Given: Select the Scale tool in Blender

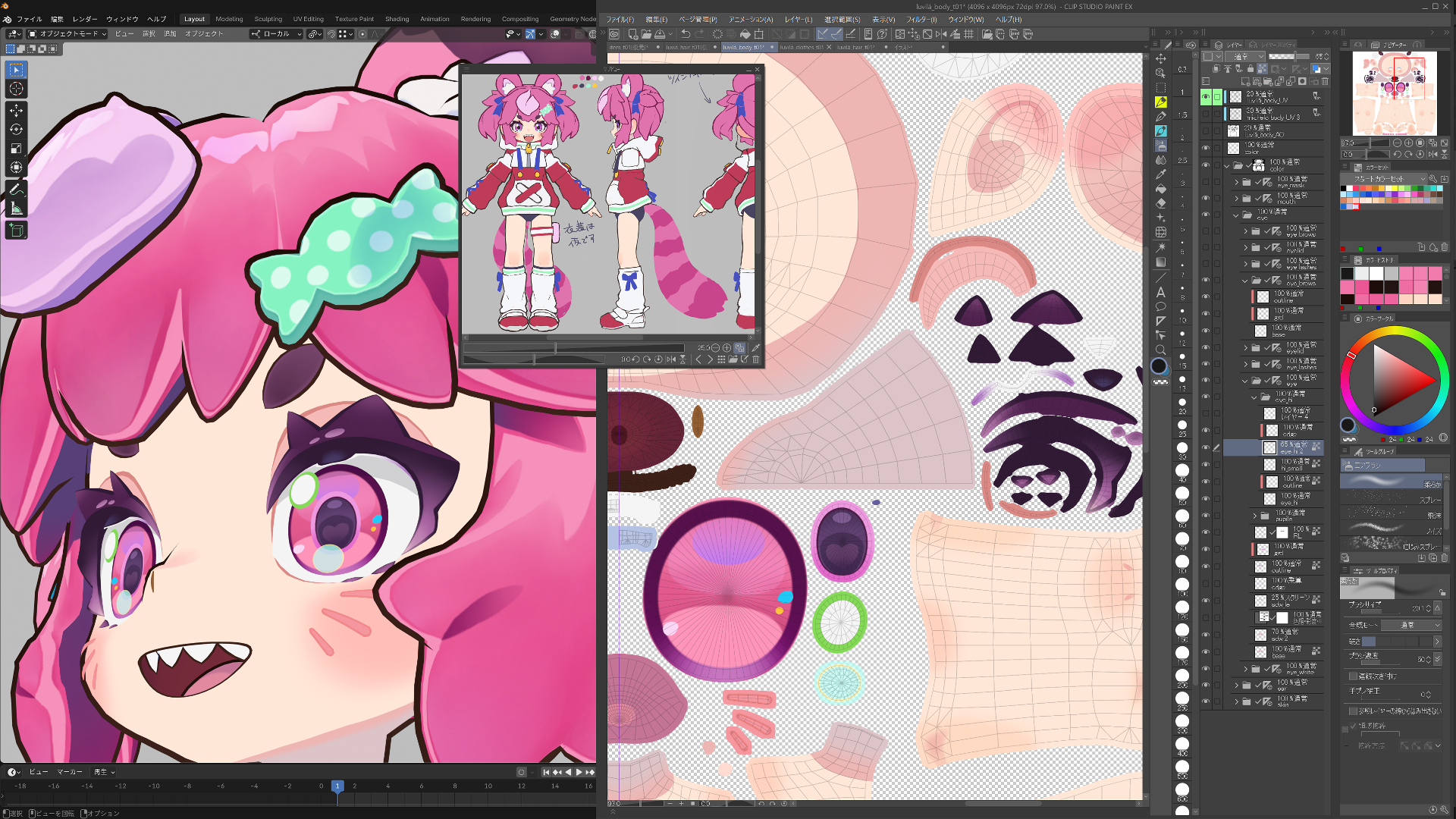Looking at the screenshot, I should point(16,149).
